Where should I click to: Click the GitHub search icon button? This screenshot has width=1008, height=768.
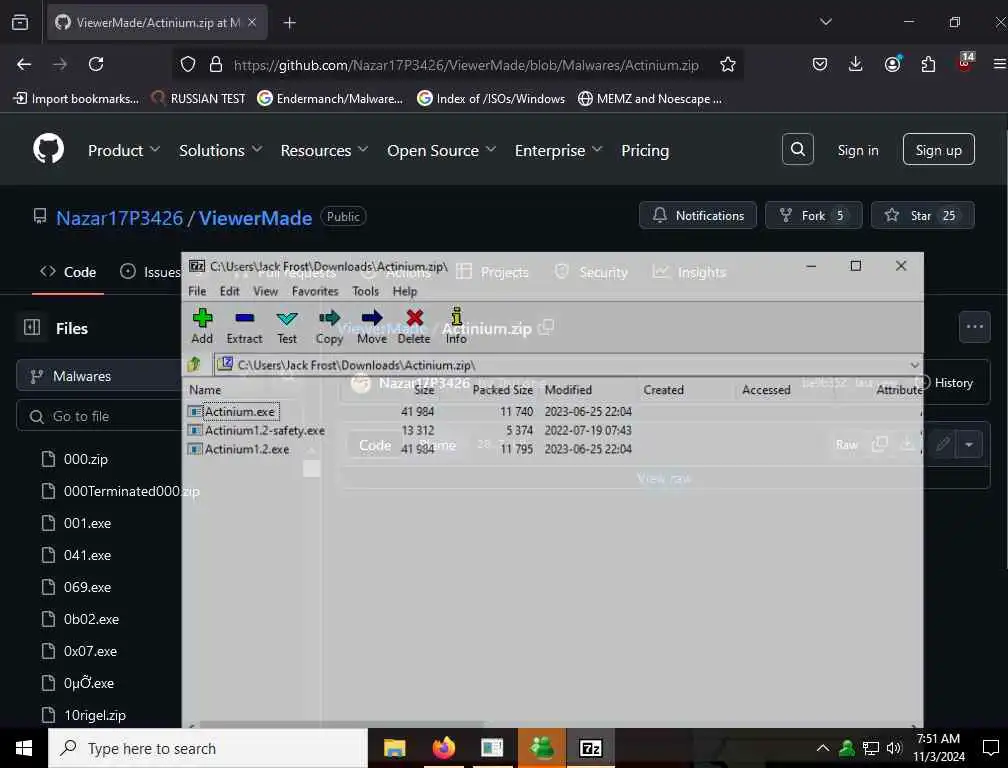click(x=798, y=150)
